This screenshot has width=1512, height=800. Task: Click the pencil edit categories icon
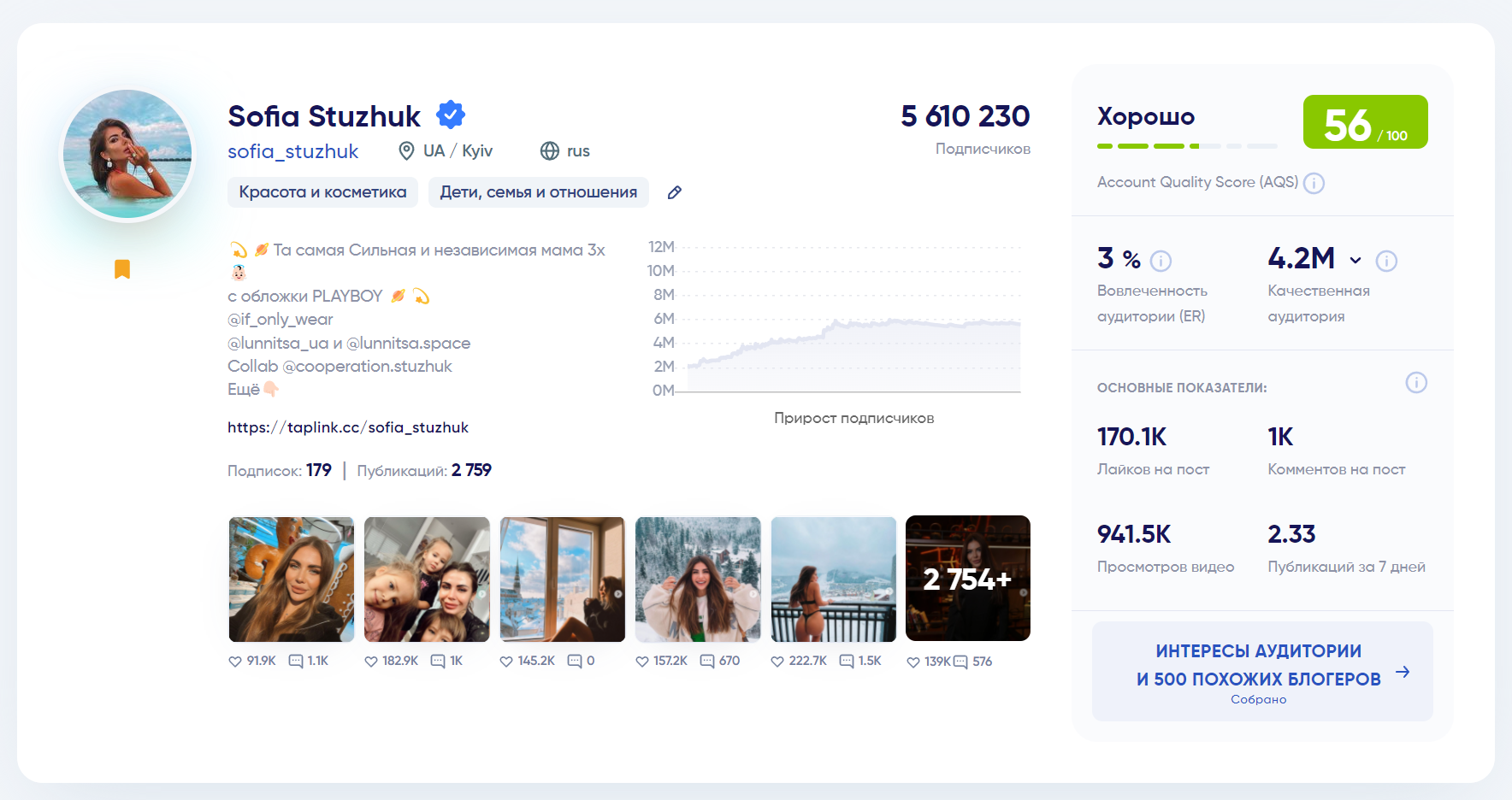tap(674, 192)
